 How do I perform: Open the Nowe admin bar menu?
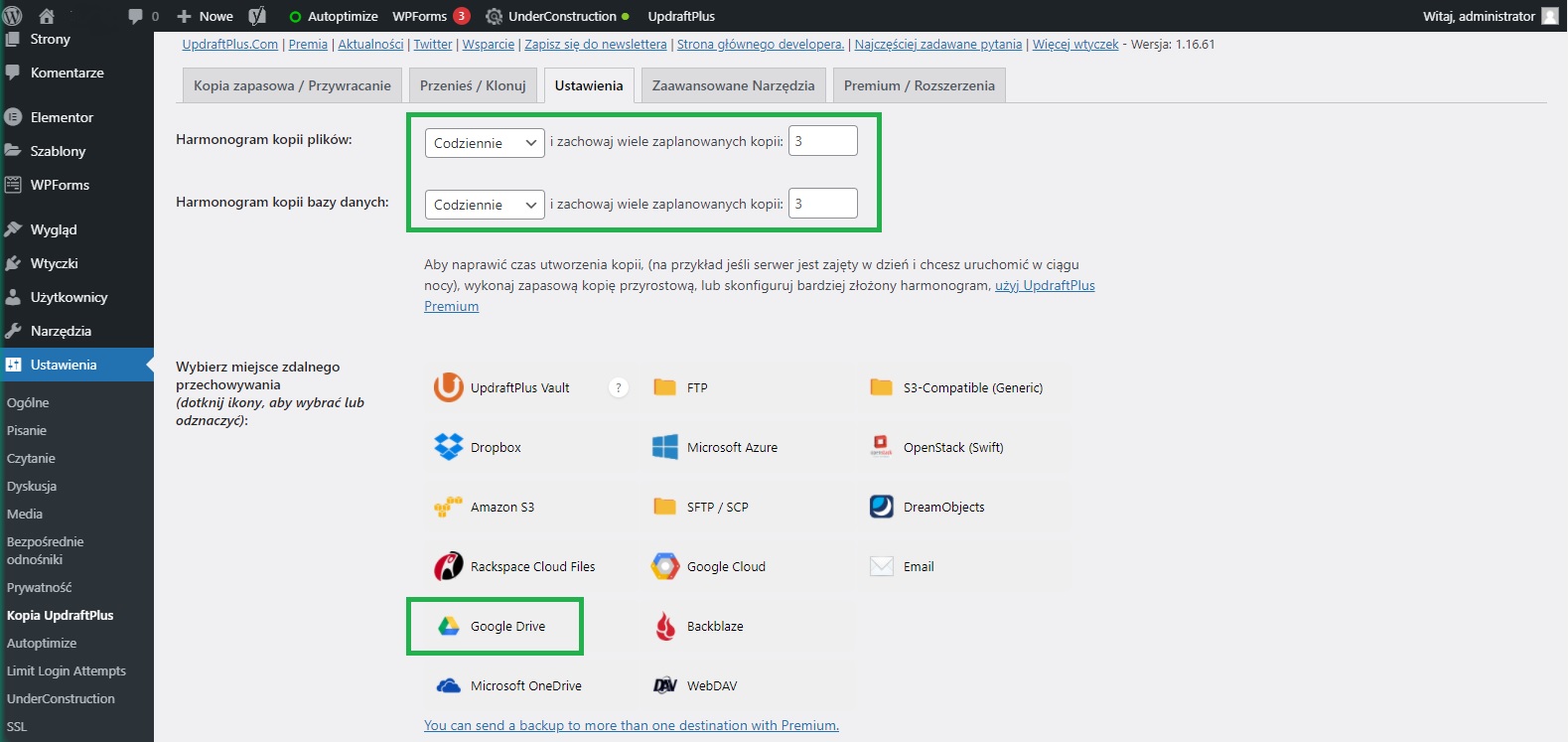coord(205,16)
